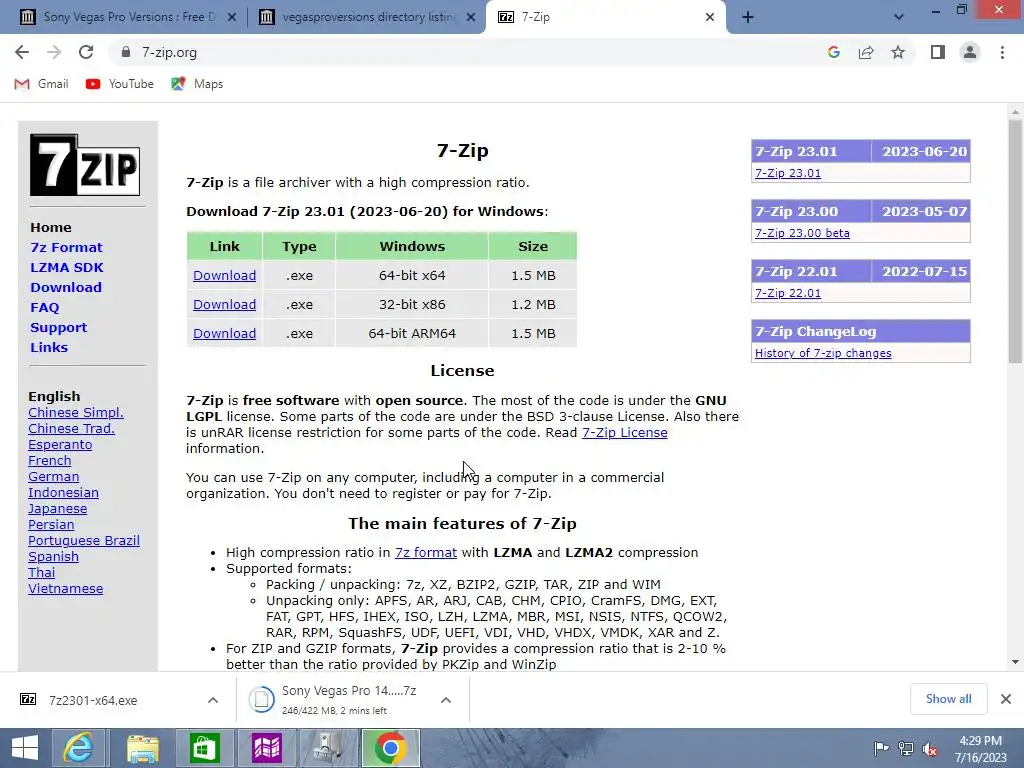Switch language to French
The image size is (1024, 768).
point(50,460)
